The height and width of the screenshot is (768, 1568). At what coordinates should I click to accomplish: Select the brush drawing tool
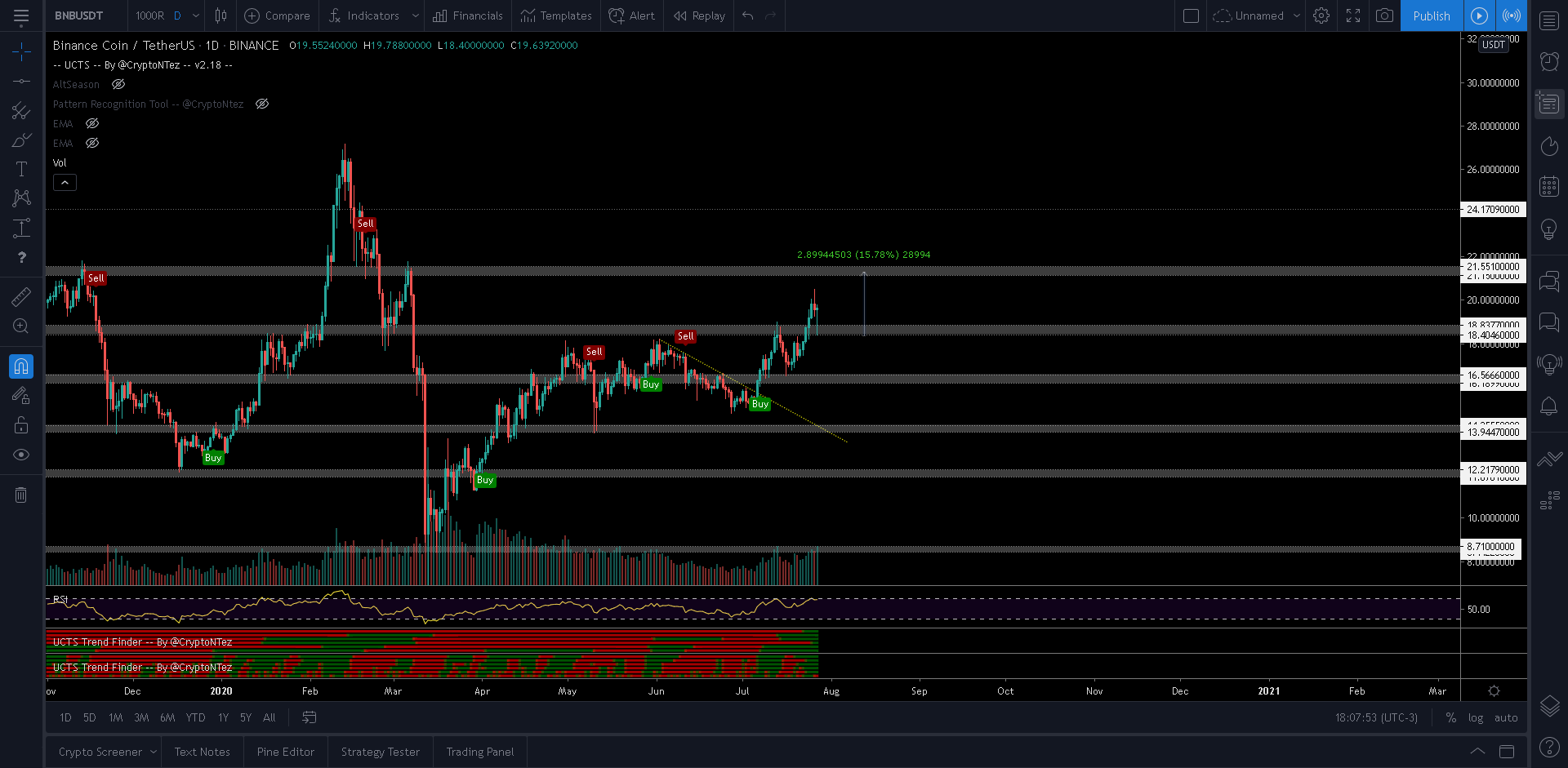click(21, 140)
